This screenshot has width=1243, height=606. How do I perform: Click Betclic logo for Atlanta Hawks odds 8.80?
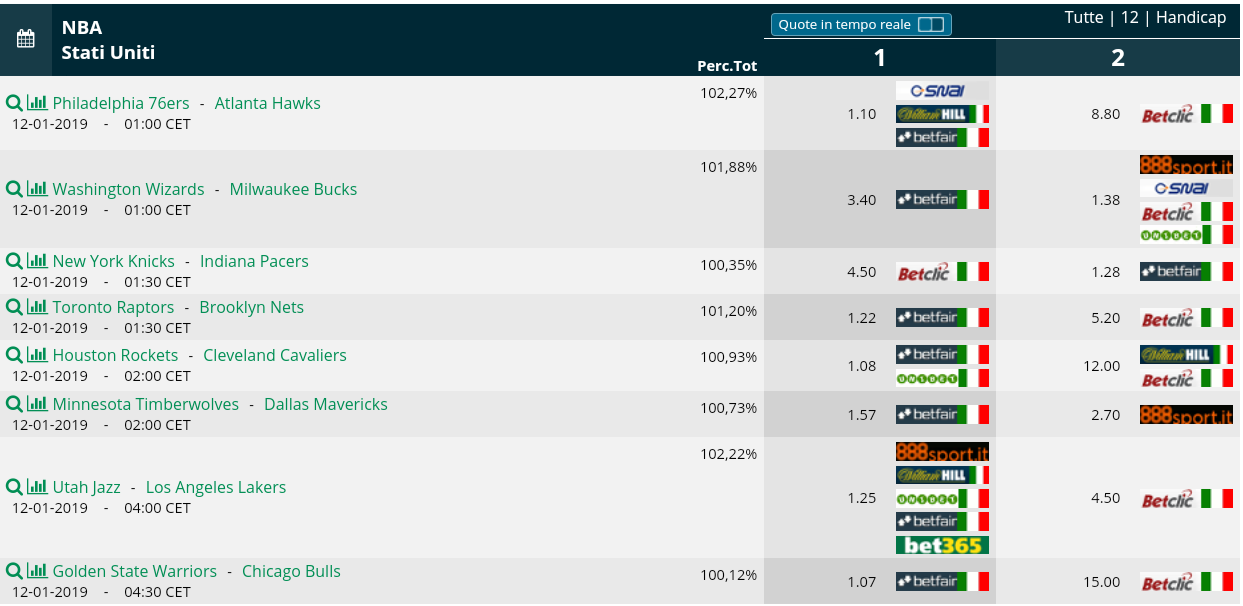pos(1187,114)
